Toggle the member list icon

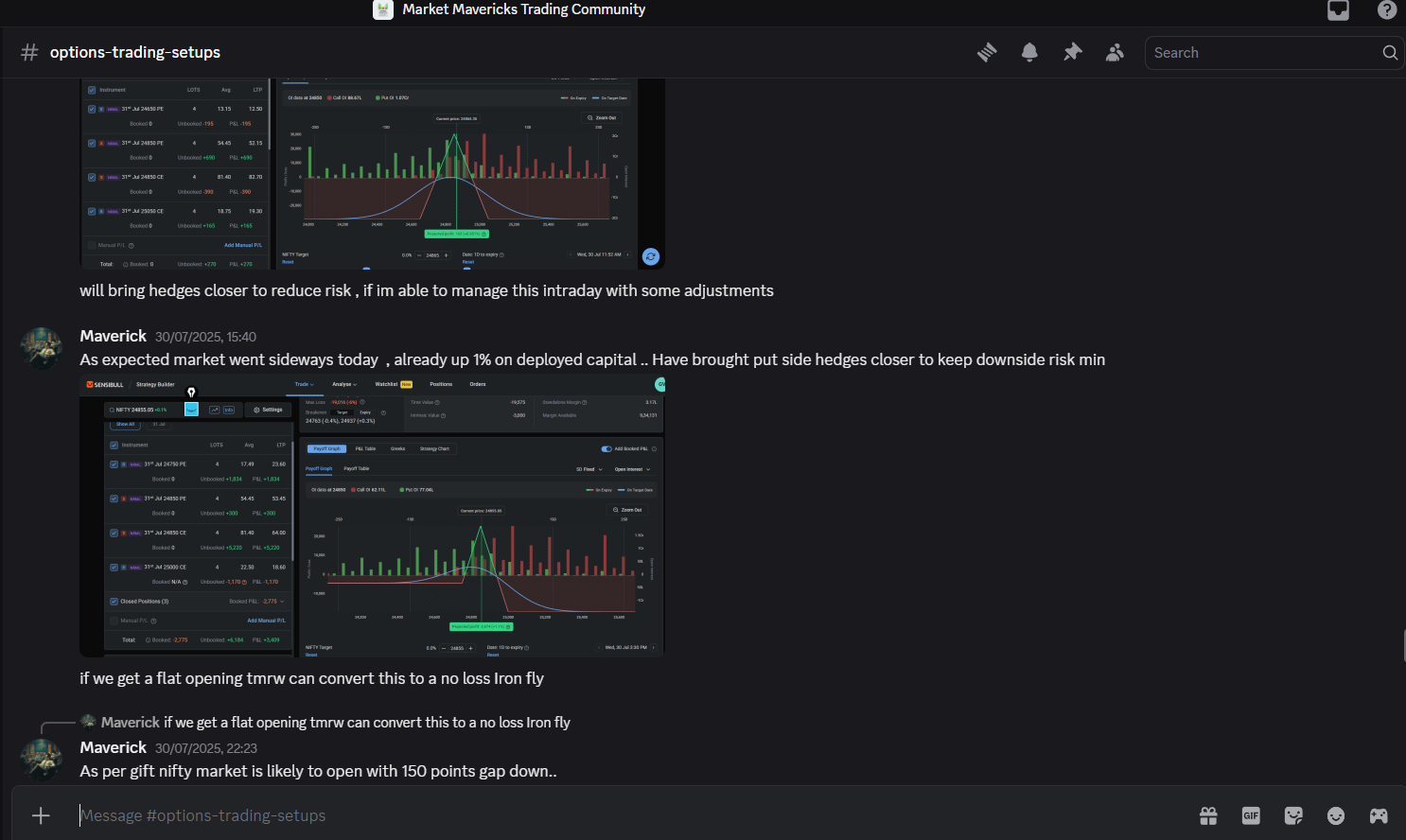click(1115, 53)
